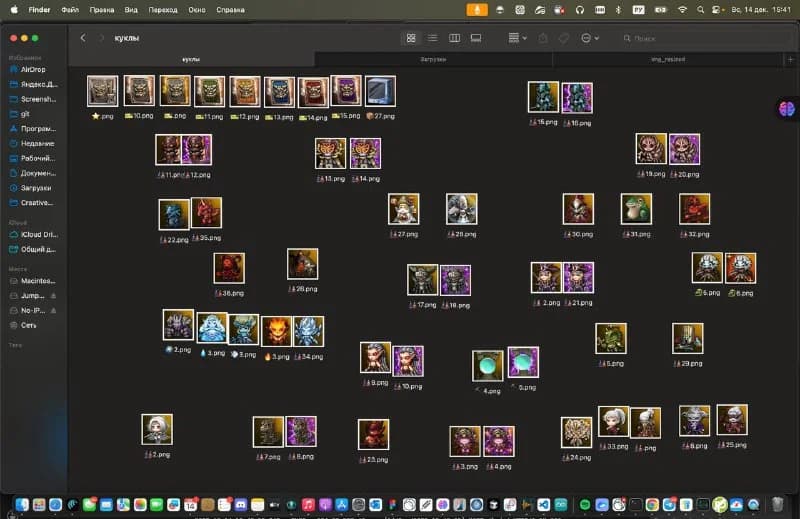The image size is (800, 519).
Task: Select the 22.png blue creature thumbnail
Action: pyautogui.click(x=174, y=214)
